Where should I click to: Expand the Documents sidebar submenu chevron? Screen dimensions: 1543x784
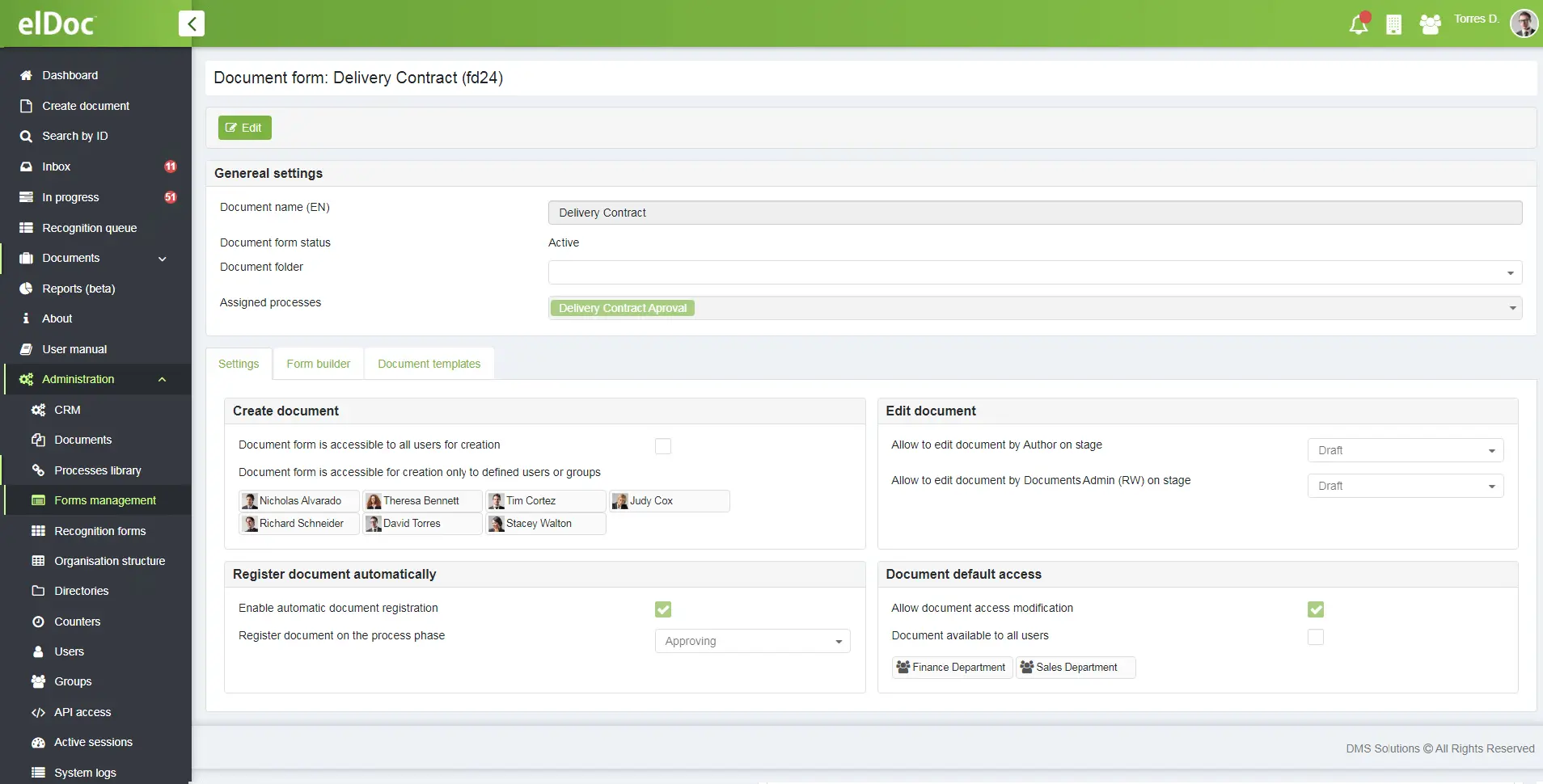coord(163,259)
